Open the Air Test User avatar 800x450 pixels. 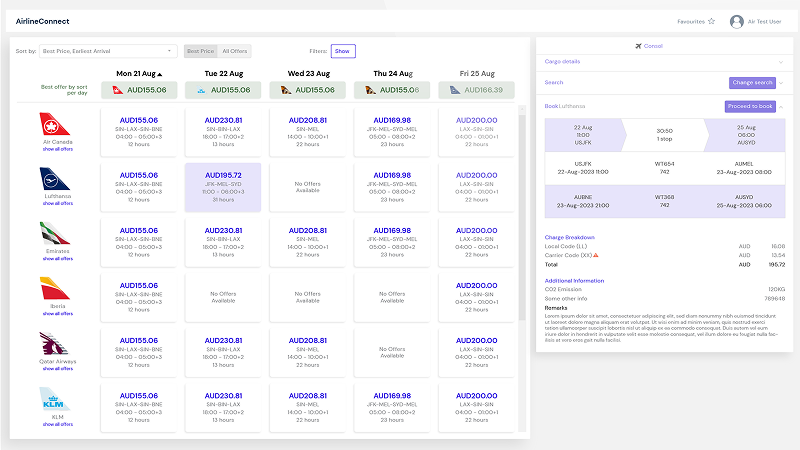pyautogui.click(x=736, y=21)
